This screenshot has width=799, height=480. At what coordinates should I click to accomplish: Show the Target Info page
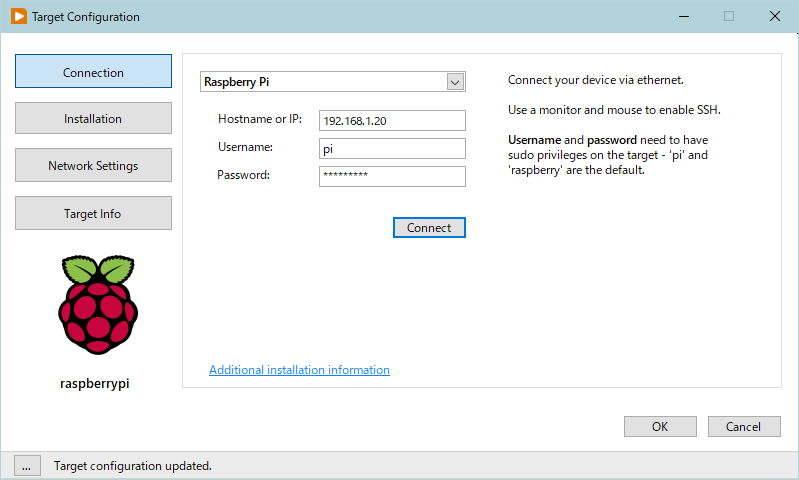point(94,213)
